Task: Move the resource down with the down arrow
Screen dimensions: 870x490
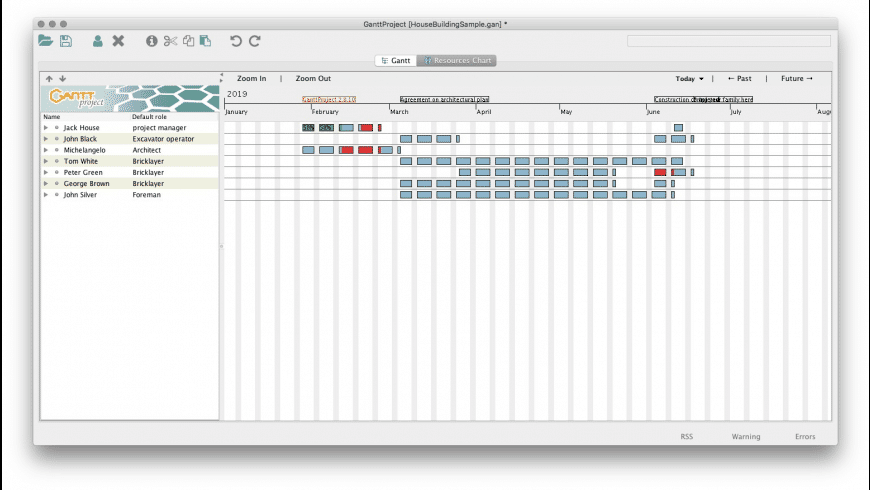Action: tap(63, 79)
